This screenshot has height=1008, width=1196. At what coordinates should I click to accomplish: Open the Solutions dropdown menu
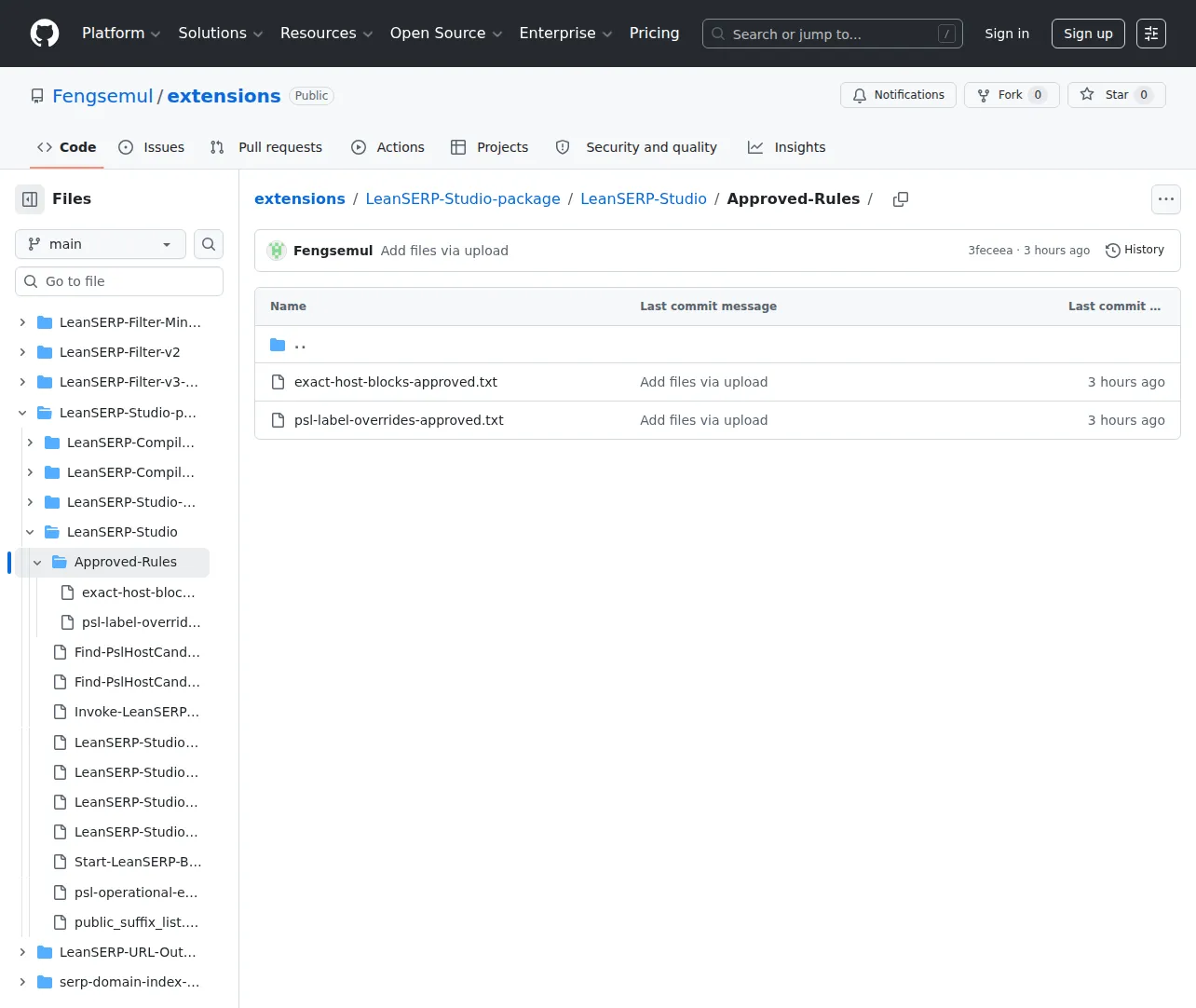[221, 34]
